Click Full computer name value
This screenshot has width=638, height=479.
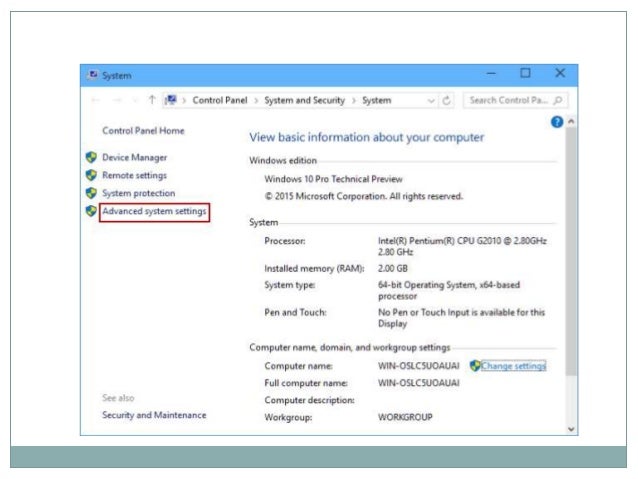pyautogui.click(x=419, y=383)
